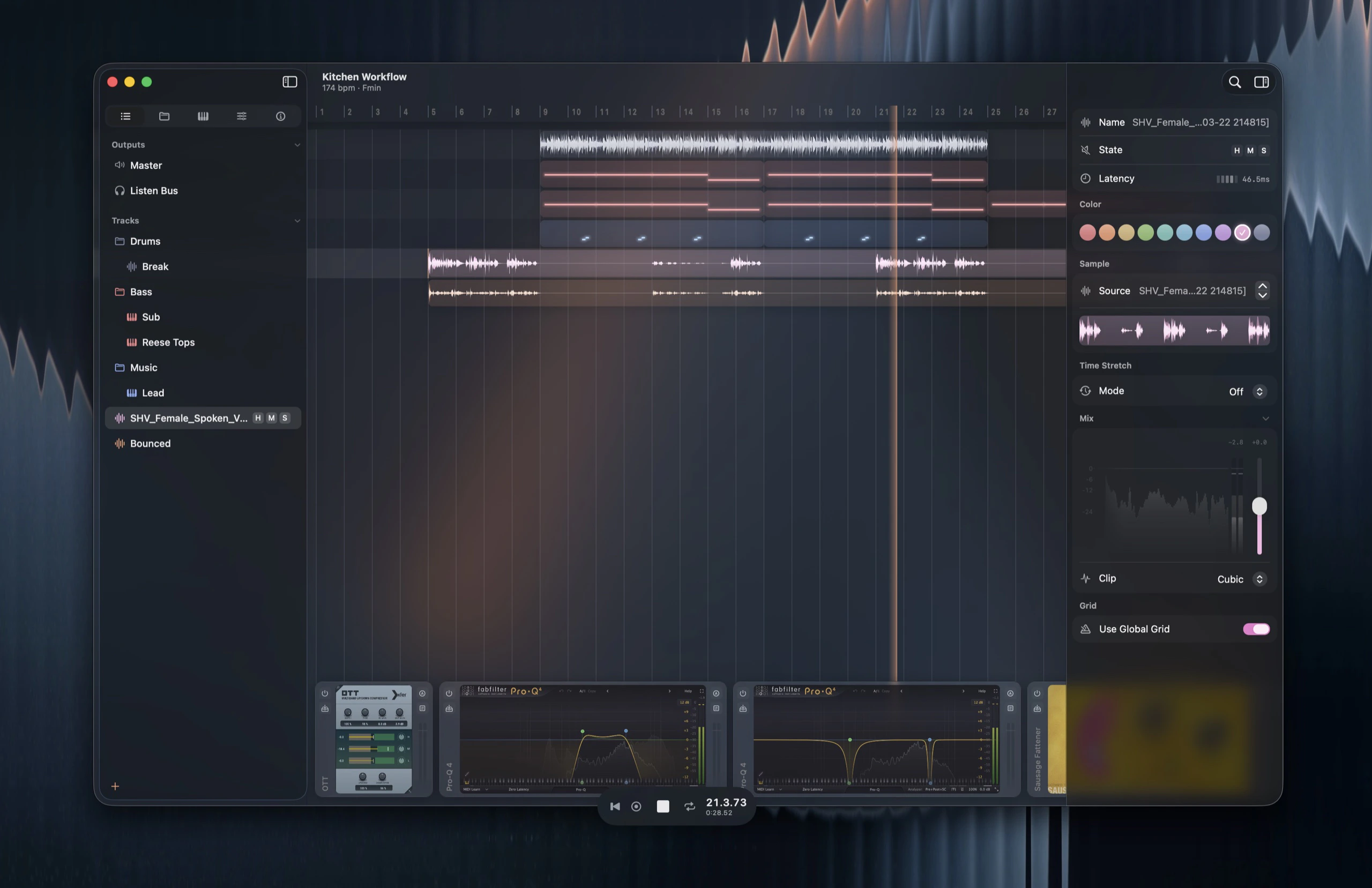Pick the green color swatch for the sample
The height and width of the screenshot is (888, 1372).
[x=1146, y=233]
